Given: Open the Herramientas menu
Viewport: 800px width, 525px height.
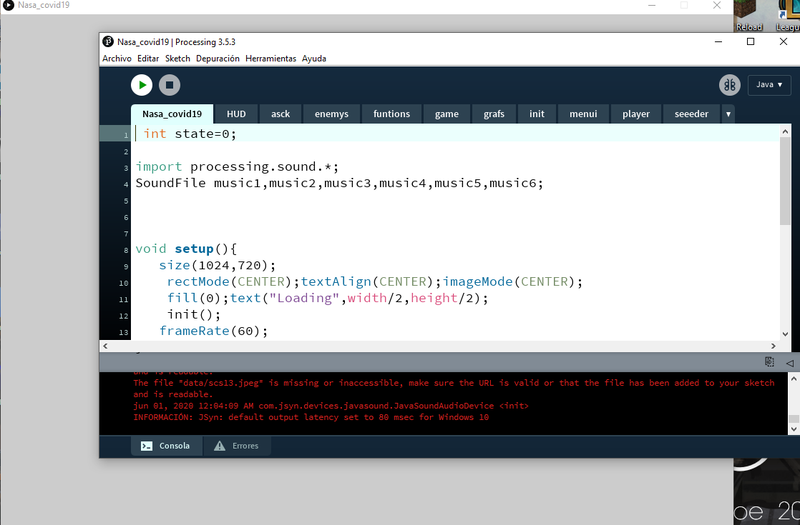Looking at the screenshot, I should (x=270, y=59).
